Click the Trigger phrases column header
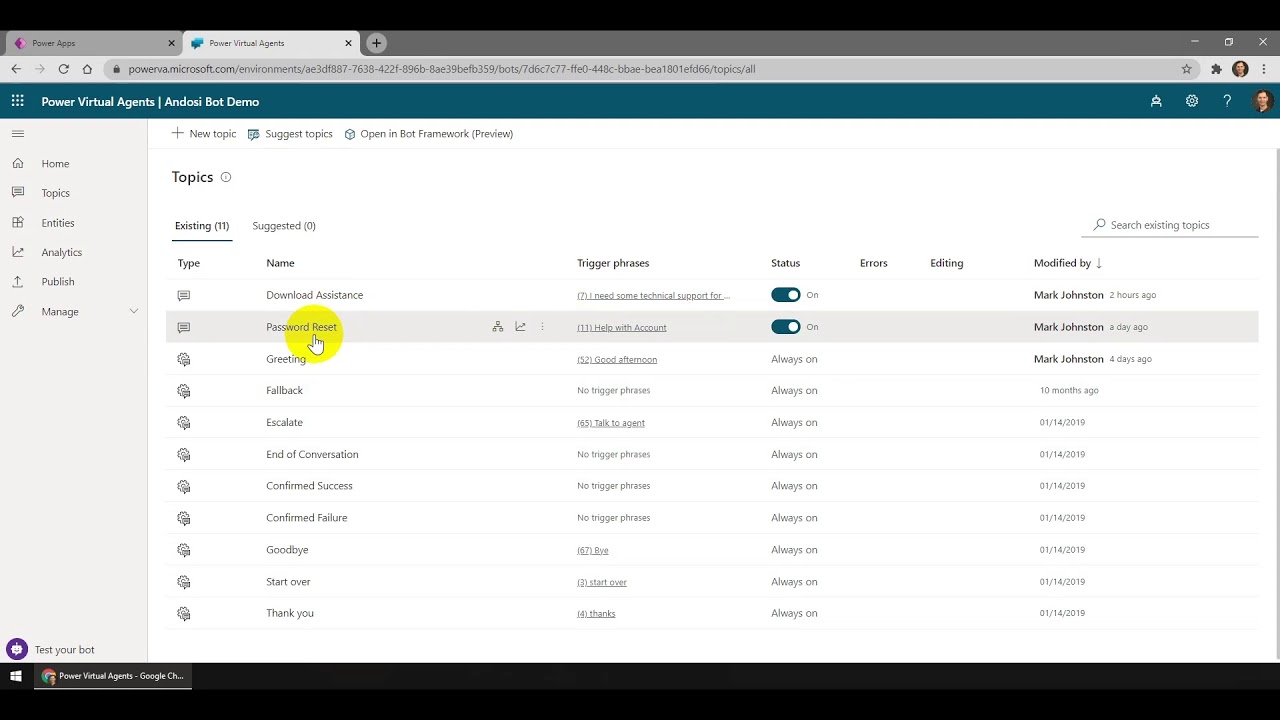The height and width of the screenshot is (720, 1280). [613, 263]
